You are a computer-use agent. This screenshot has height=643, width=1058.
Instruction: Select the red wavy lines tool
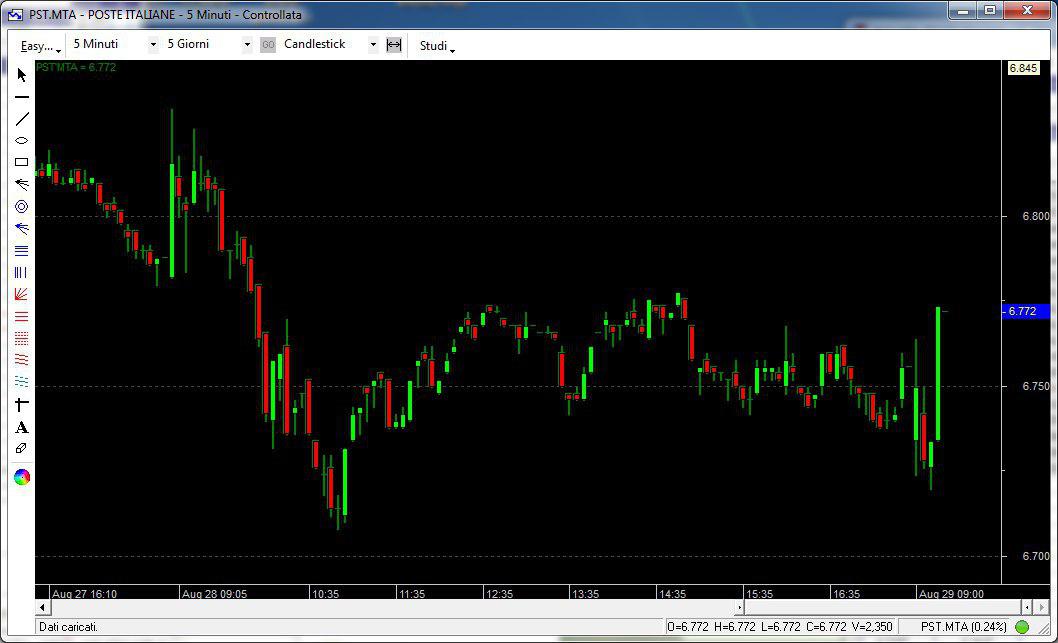click(22, 360)
